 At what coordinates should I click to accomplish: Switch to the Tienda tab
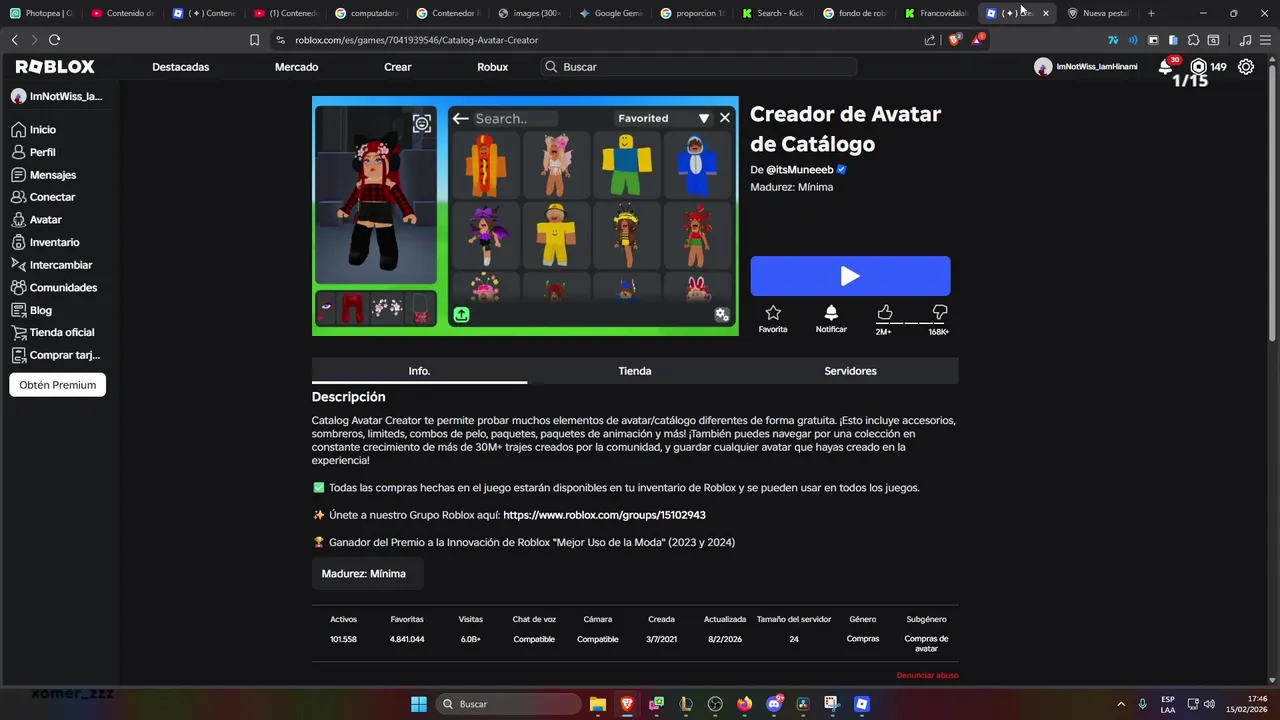point(635,371)
